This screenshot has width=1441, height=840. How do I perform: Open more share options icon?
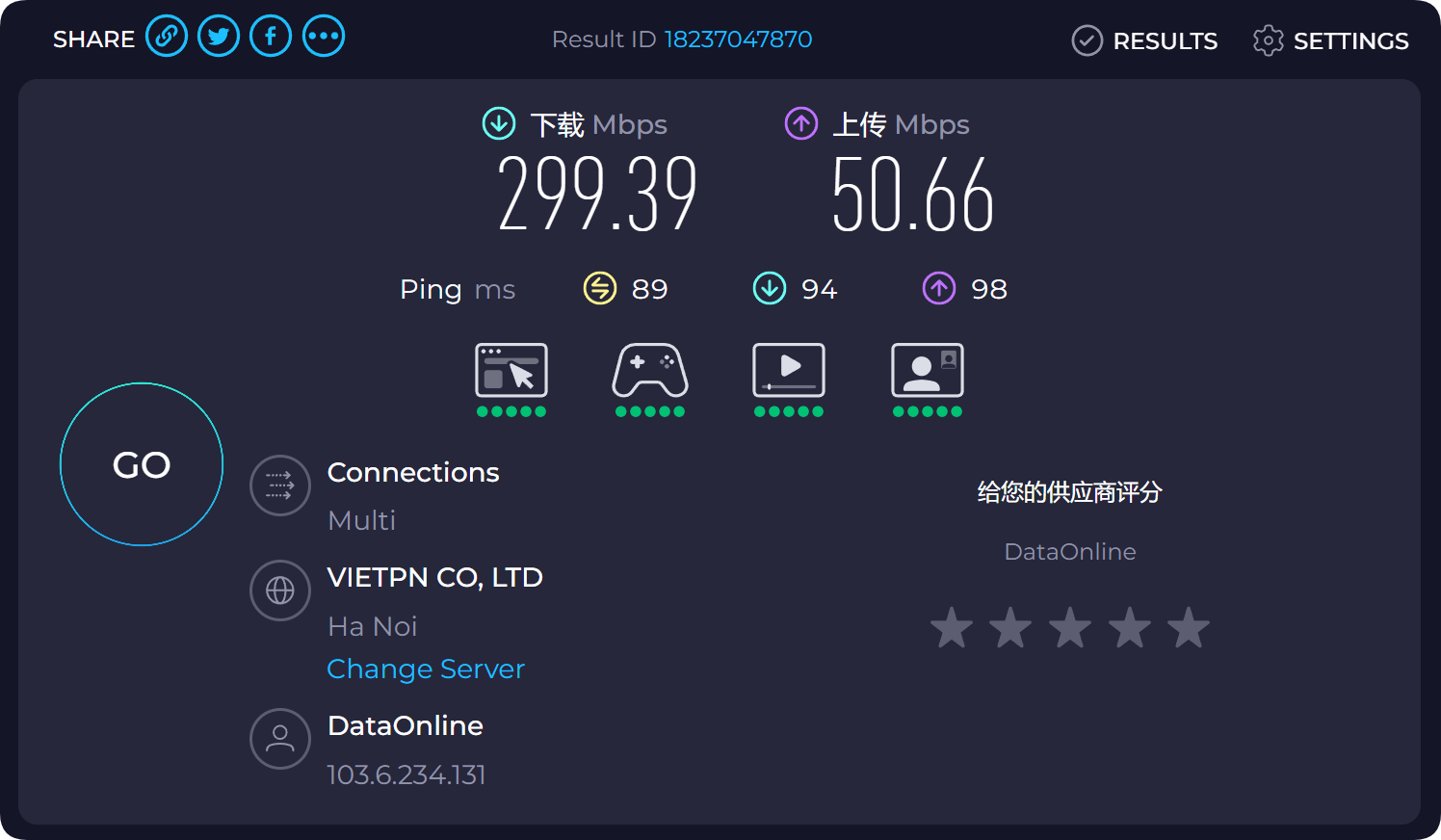[324, 37]
